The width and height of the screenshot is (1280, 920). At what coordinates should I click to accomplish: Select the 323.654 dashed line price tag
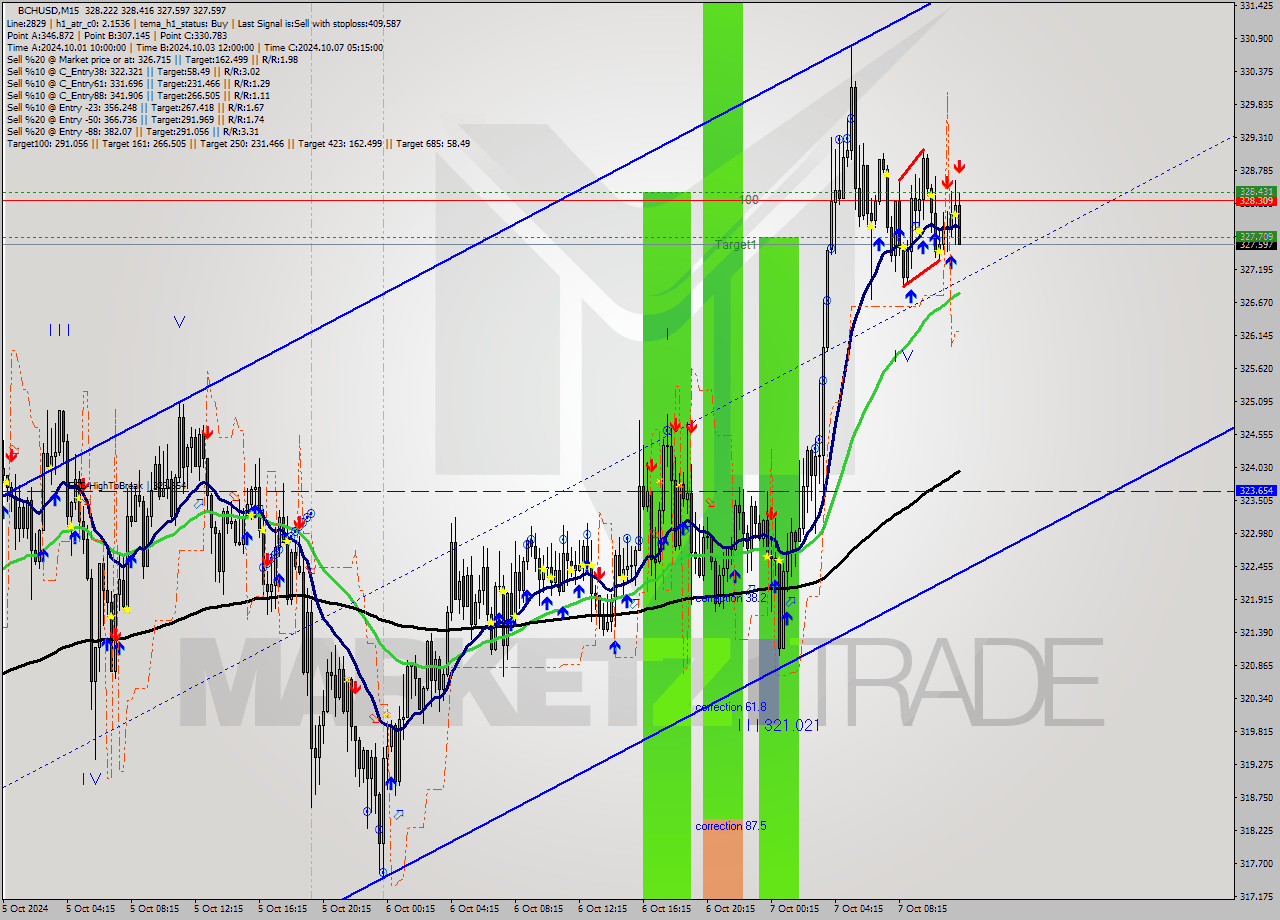(1256, 491)
